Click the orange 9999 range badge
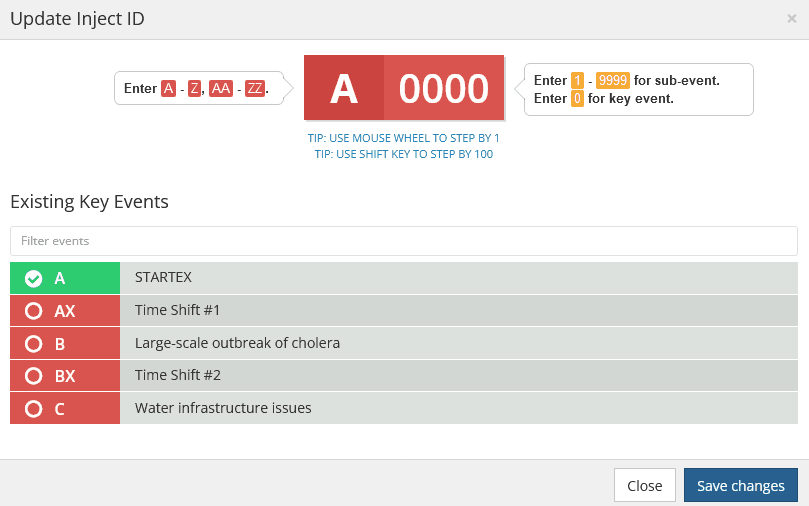809x506 pixels. click(x=613, y=81)
